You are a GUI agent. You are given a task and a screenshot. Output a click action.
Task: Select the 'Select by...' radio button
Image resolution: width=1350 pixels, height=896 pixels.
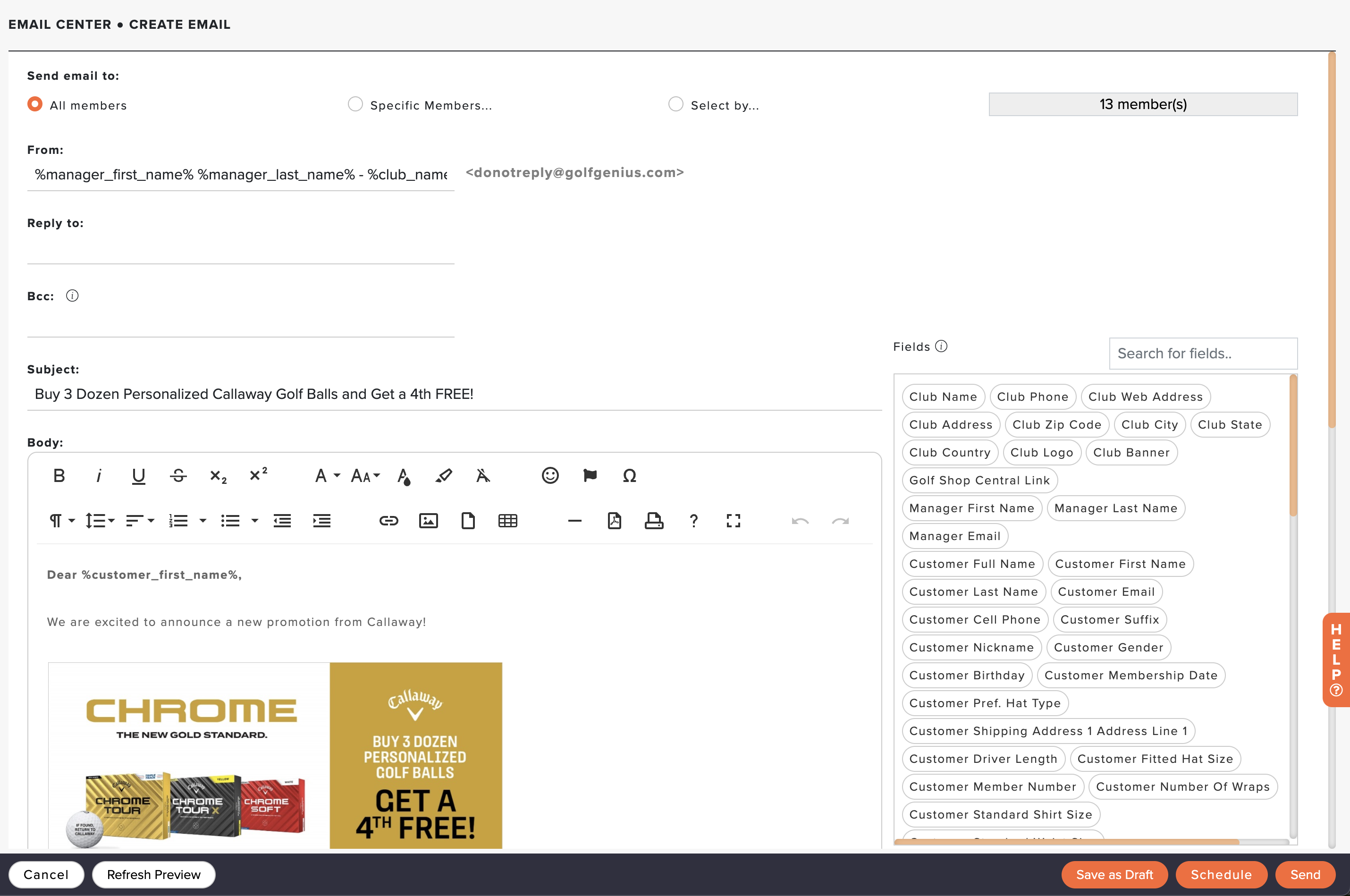676,104
